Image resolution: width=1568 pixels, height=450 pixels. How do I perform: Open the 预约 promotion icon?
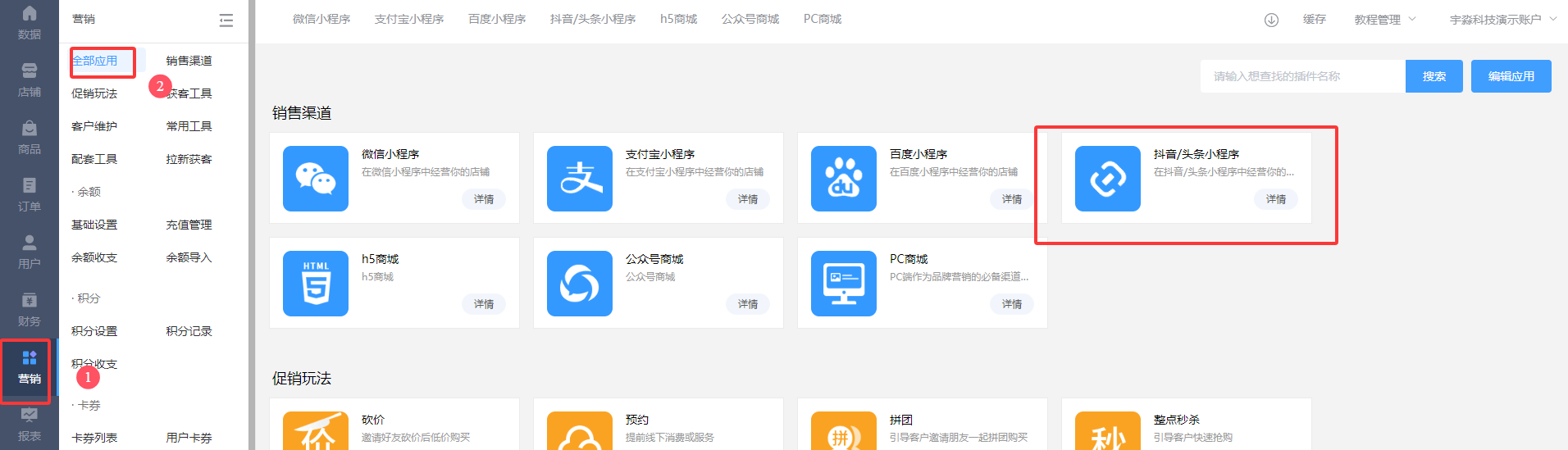(x=580, y=430)
